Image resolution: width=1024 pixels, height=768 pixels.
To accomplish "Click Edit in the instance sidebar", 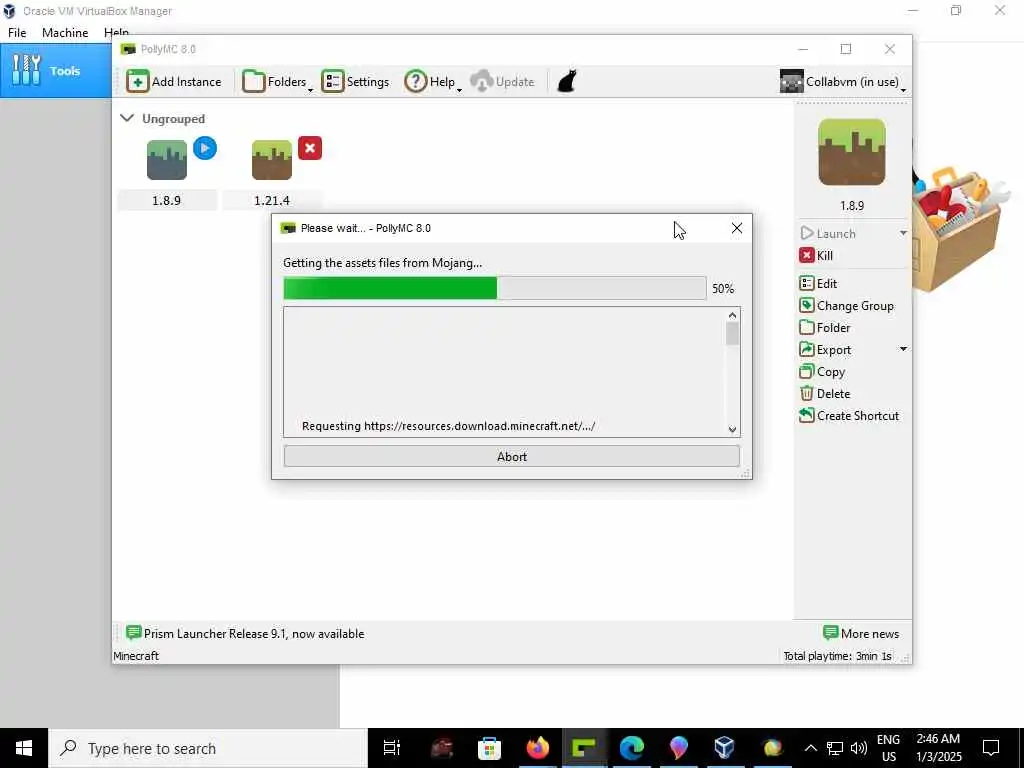I will pyautogui.click(x=818, y=283).
